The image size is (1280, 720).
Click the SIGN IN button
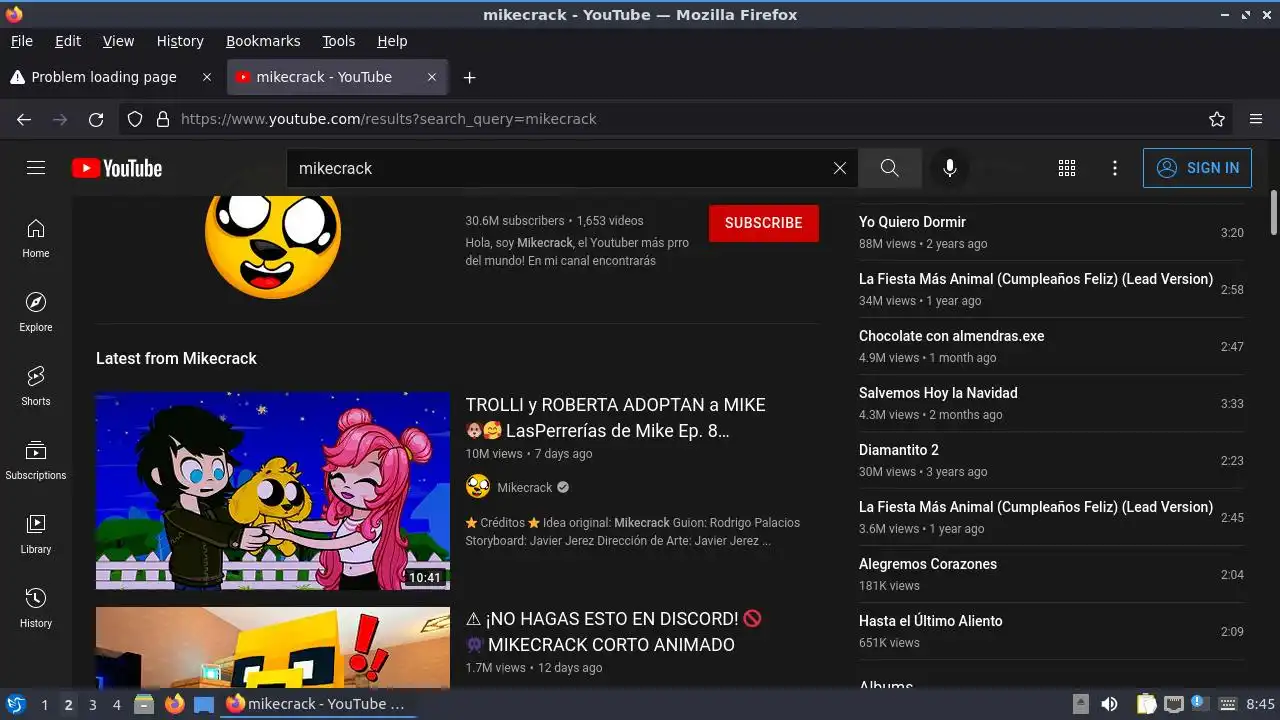1197,168
